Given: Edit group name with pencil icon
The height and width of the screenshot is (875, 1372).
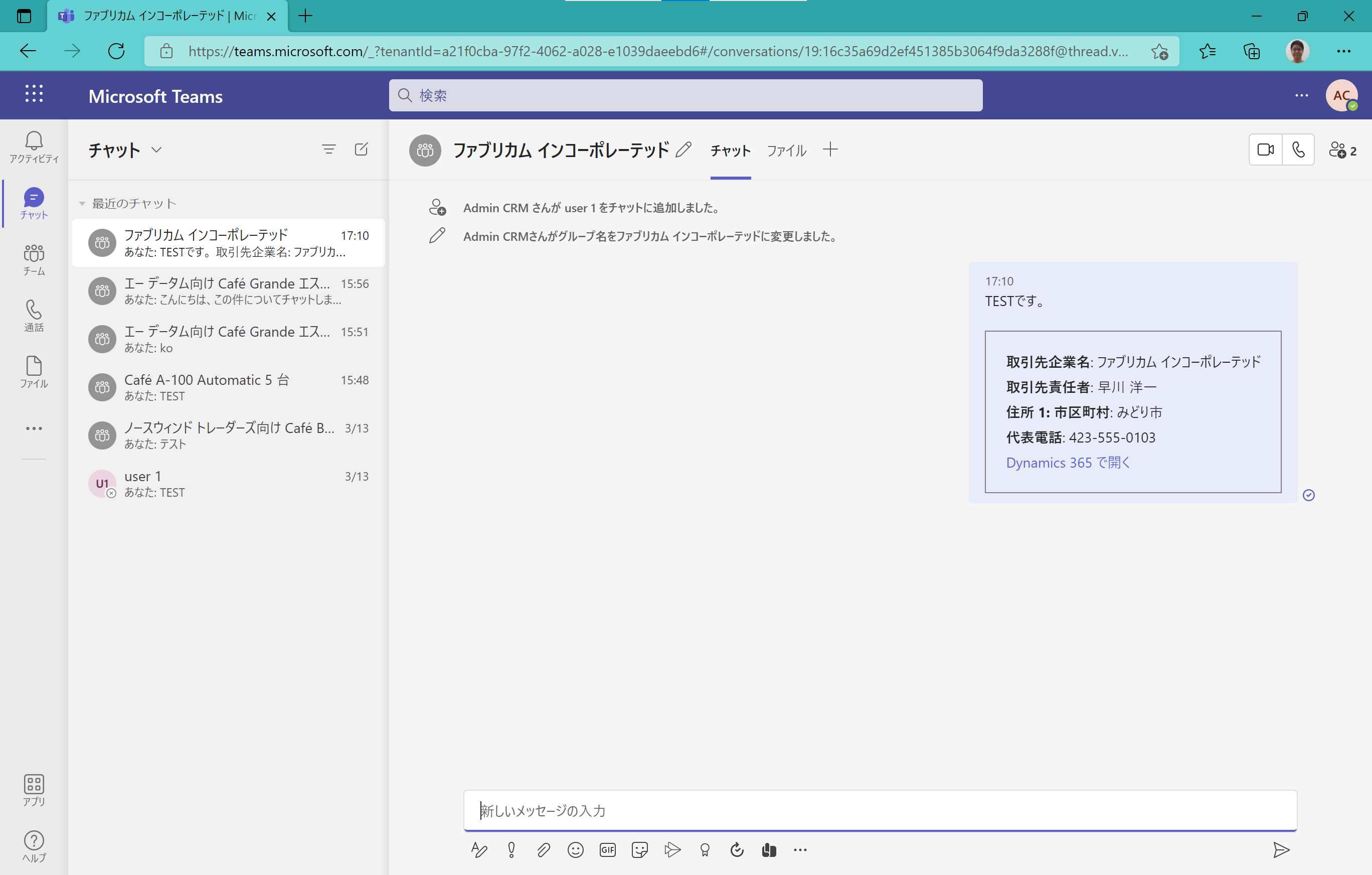Looking at the screenshot, I should tap(683, 150).
